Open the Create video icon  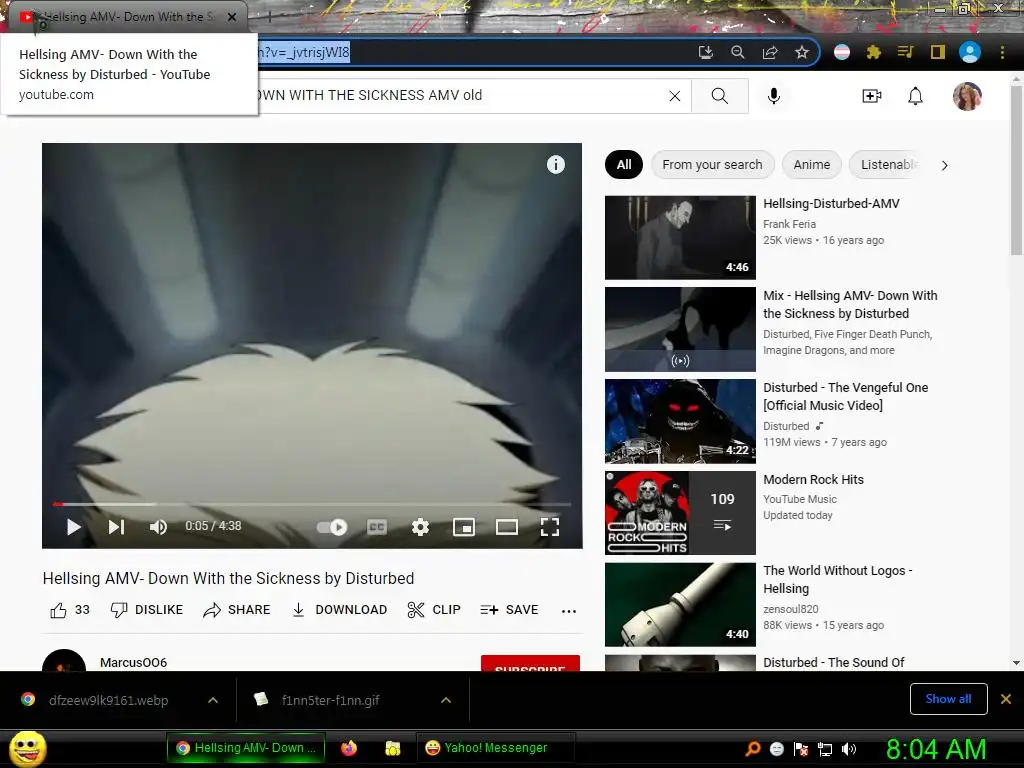(x=872, y=96)
